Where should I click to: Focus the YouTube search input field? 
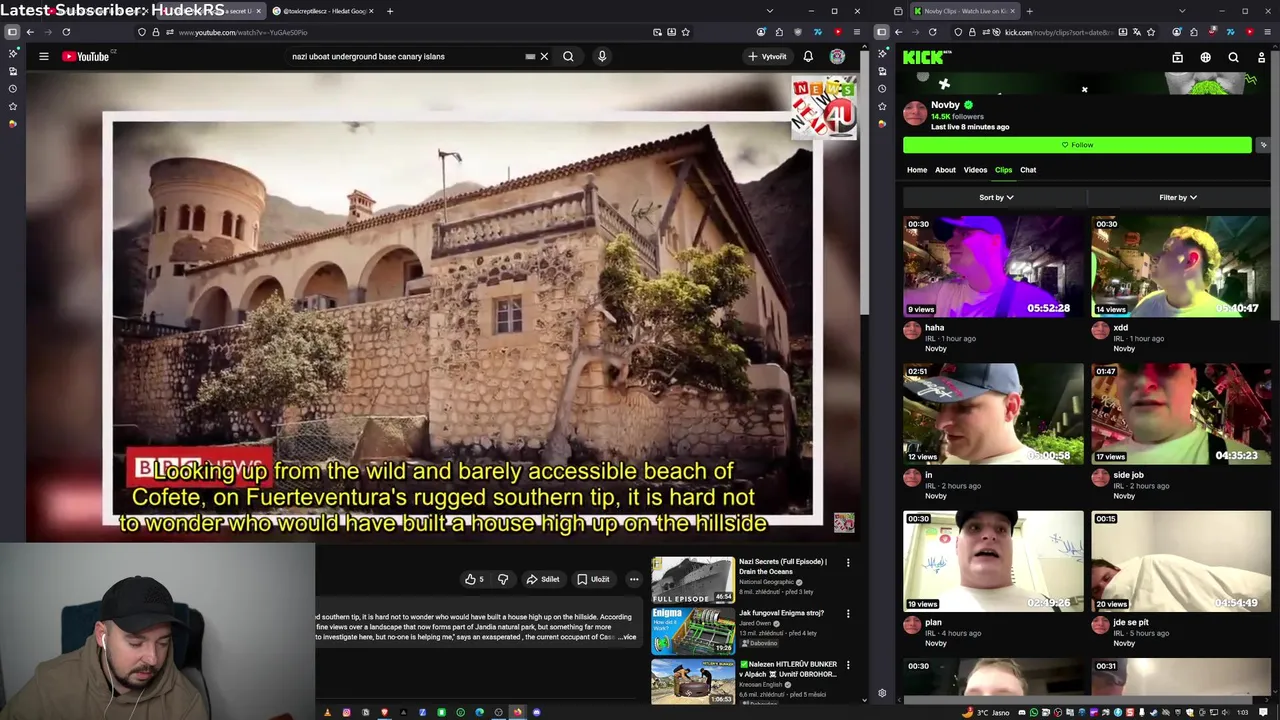click(405, 56)
